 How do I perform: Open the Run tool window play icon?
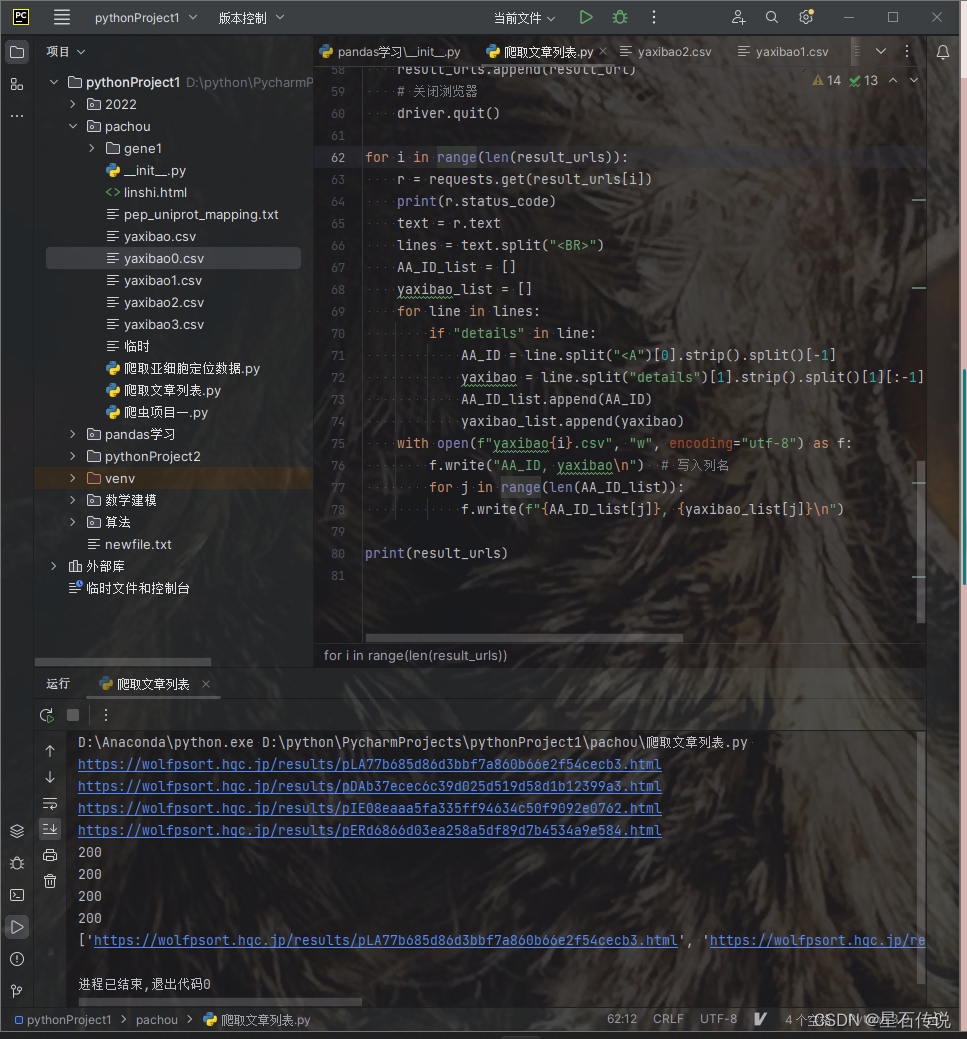pyautogui.click(x=17, y=927)
